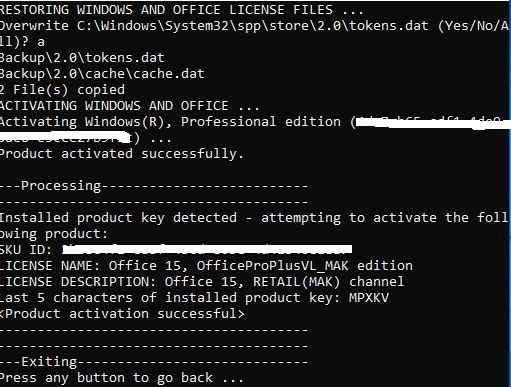Click the 'Backup\2.0\cache\cache.dat' line

coord(102,74)
